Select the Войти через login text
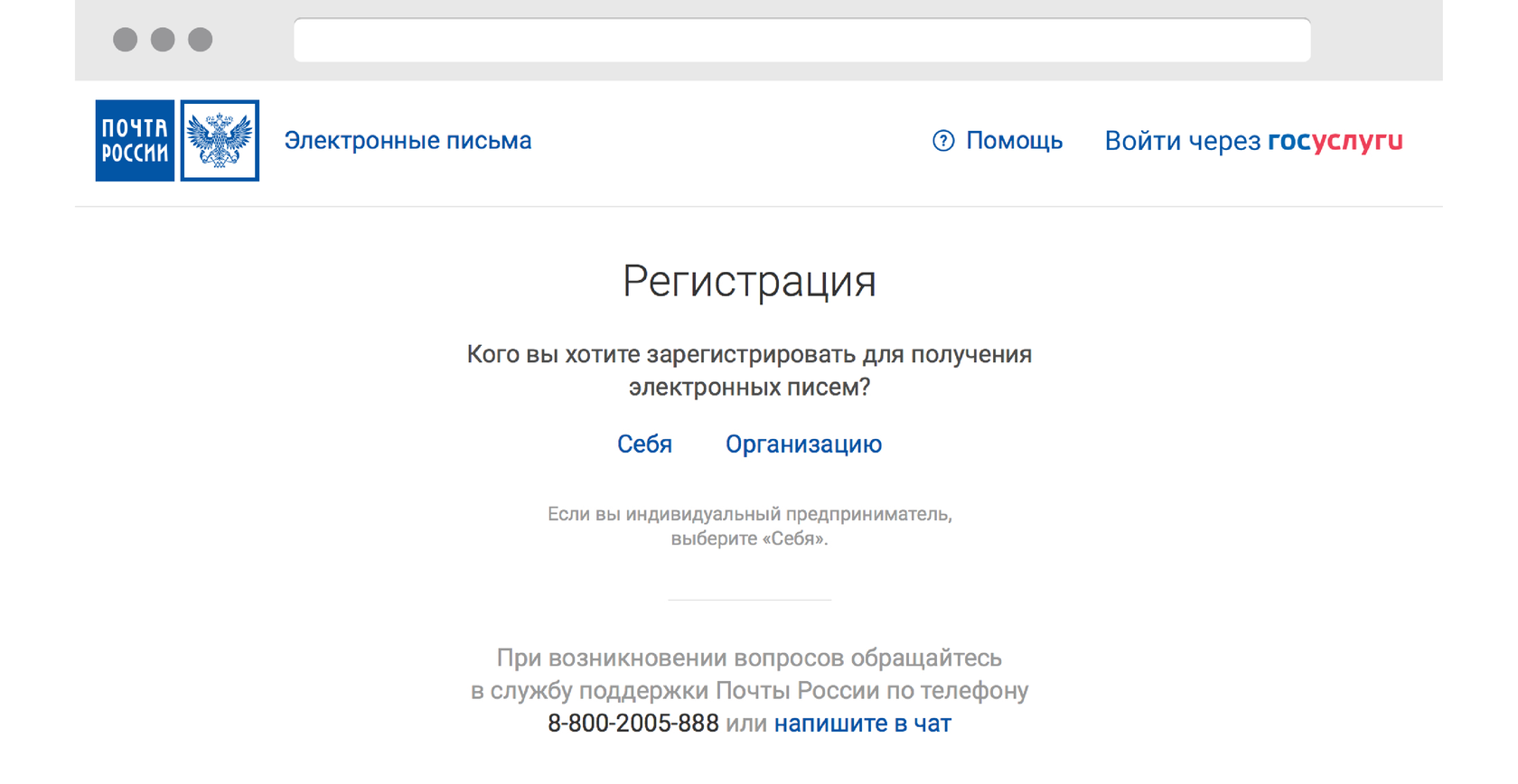This screenshot has width=1518, height=784. tap(1182, 141)
